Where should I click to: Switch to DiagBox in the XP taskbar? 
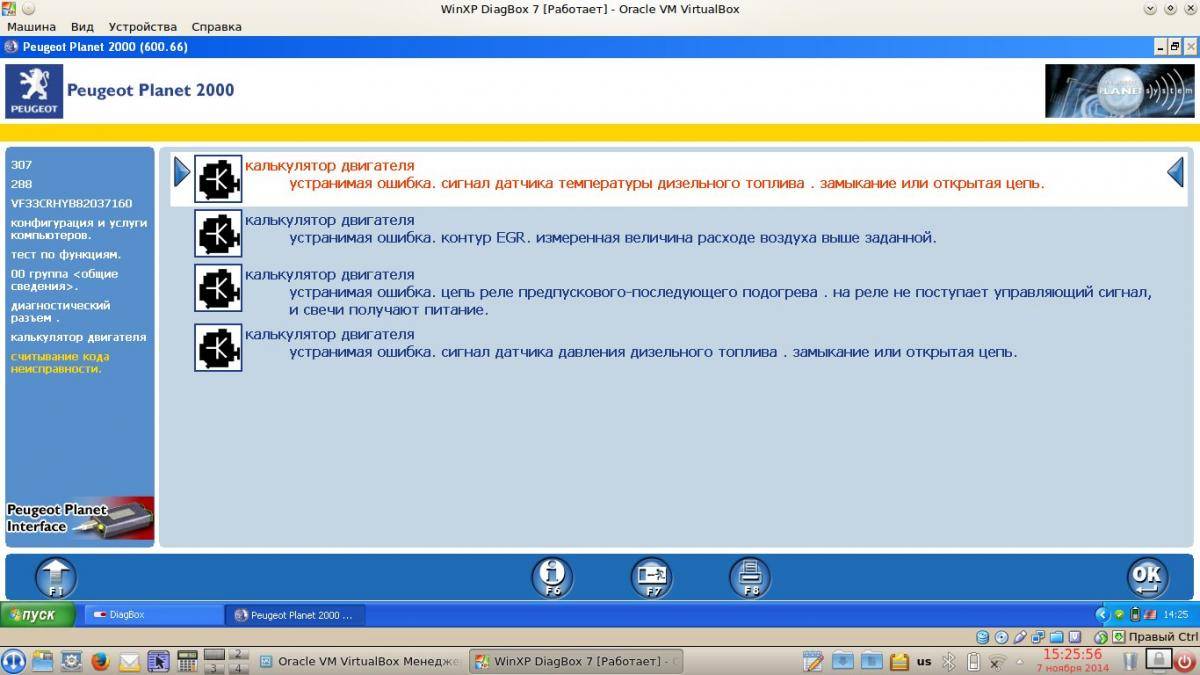point(153,615)
